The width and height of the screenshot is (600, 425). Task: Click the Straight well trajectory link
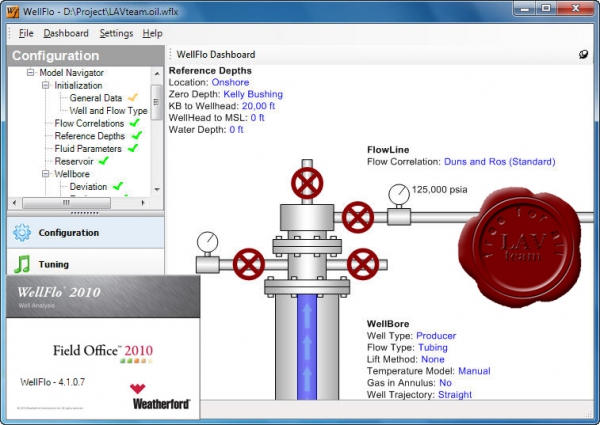tap(455, 395)
